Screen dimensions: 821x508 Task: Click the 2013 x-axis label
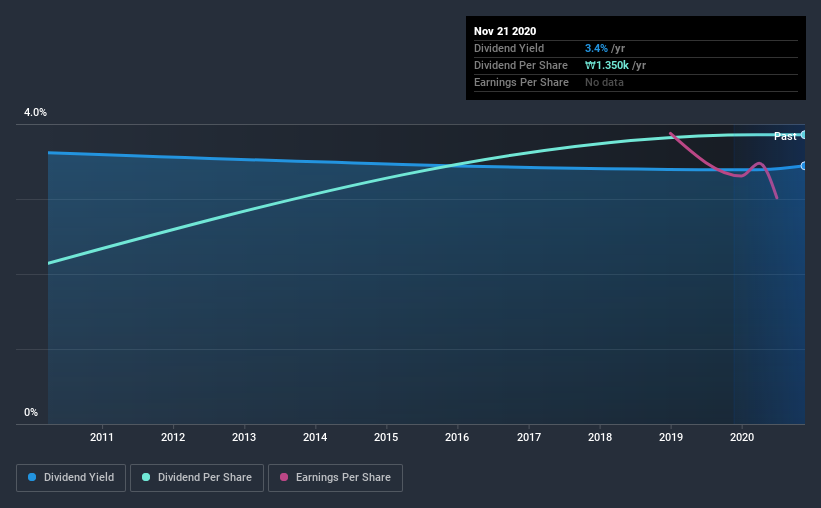pos(244,437)
